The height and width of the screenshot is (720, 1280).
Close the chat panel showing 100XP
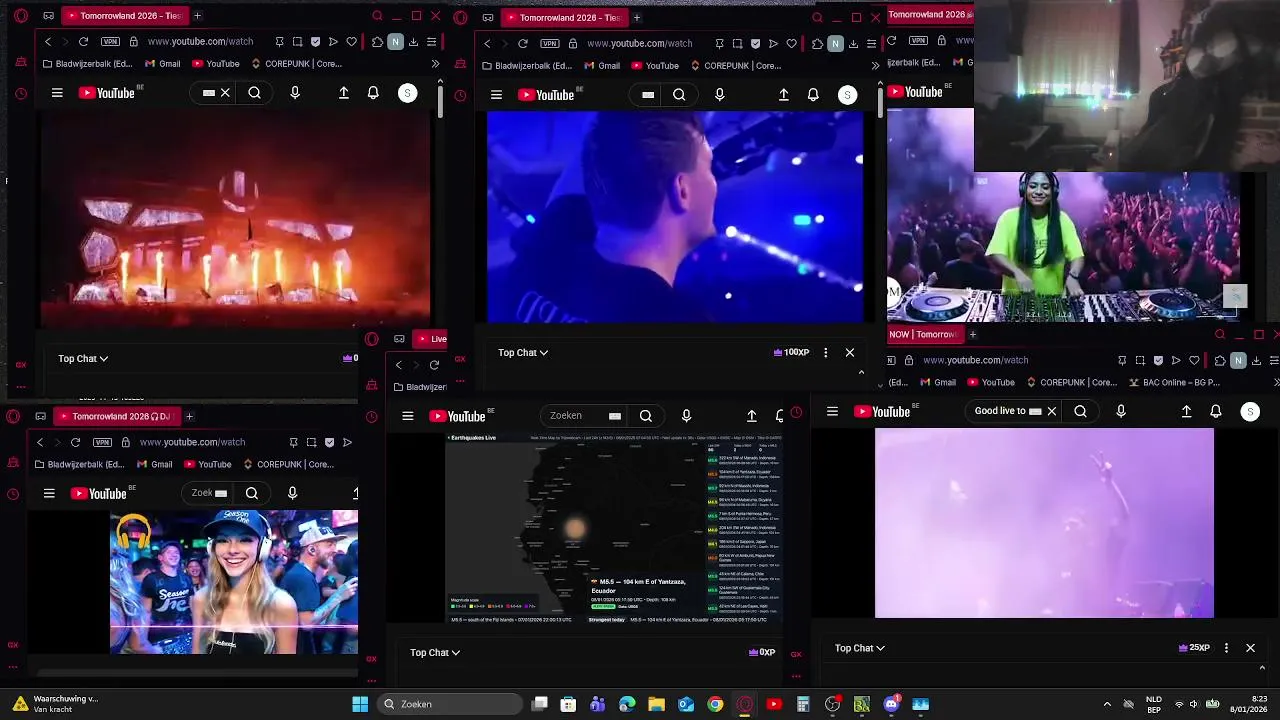850,352
